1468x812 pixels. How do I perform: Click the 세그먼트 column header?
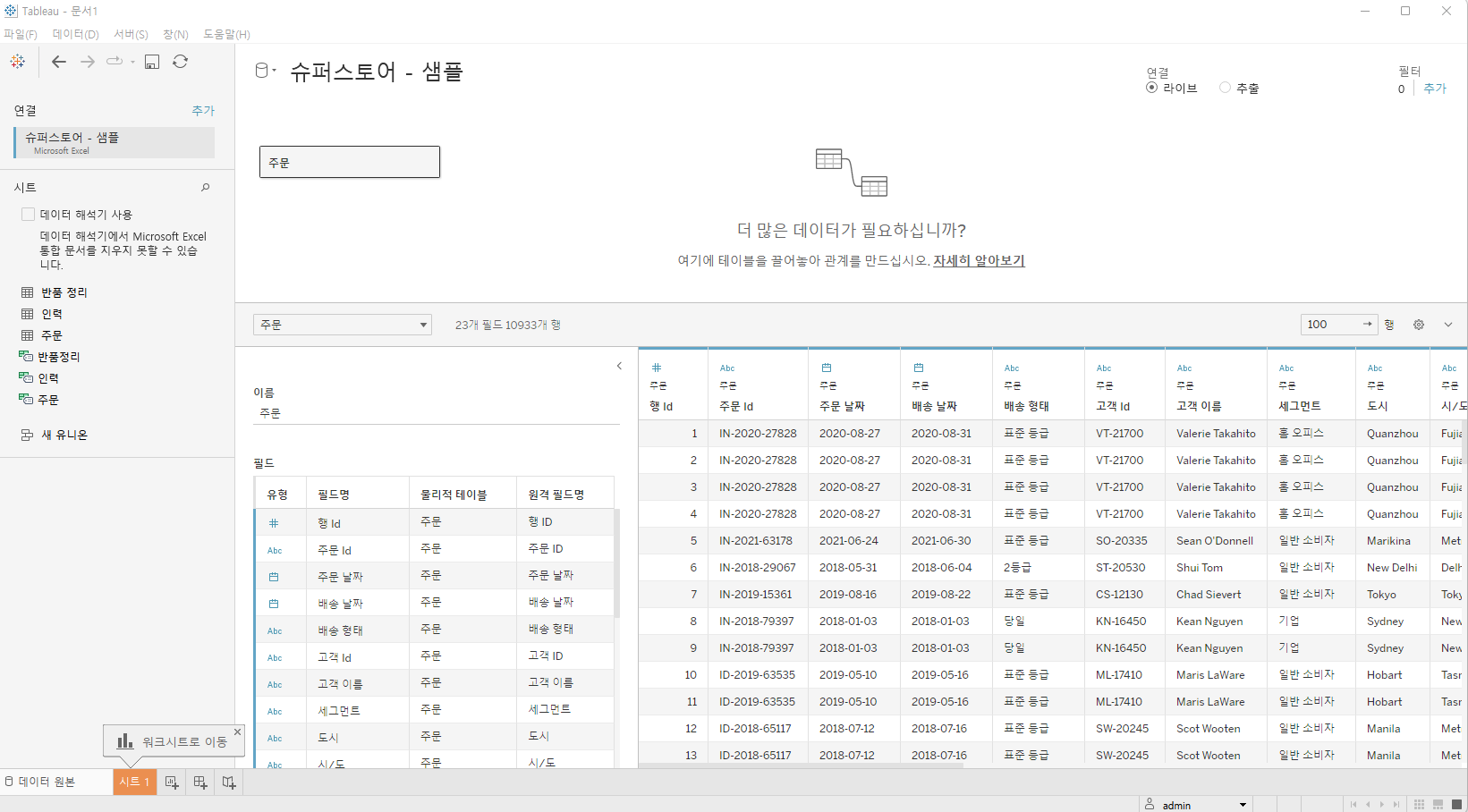(x=1311, y=386)
